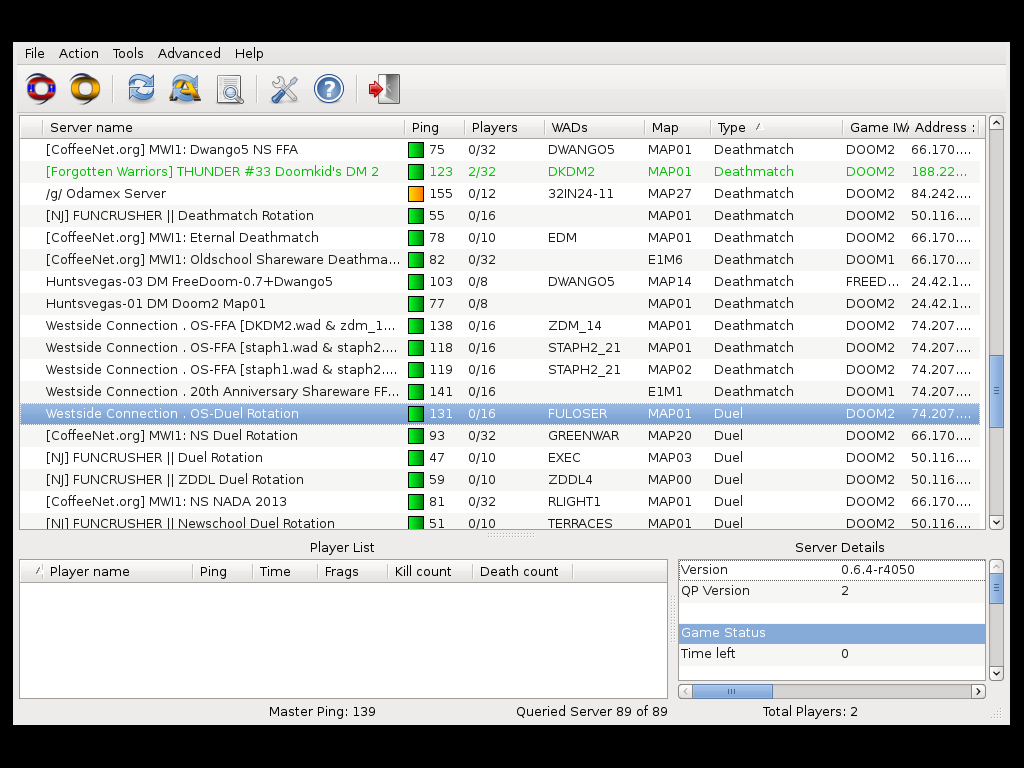Viewport: 1024px width, 768px height.
Task: Click orange ping indicator of /g/ Odamex
Action: coord(416,194)
